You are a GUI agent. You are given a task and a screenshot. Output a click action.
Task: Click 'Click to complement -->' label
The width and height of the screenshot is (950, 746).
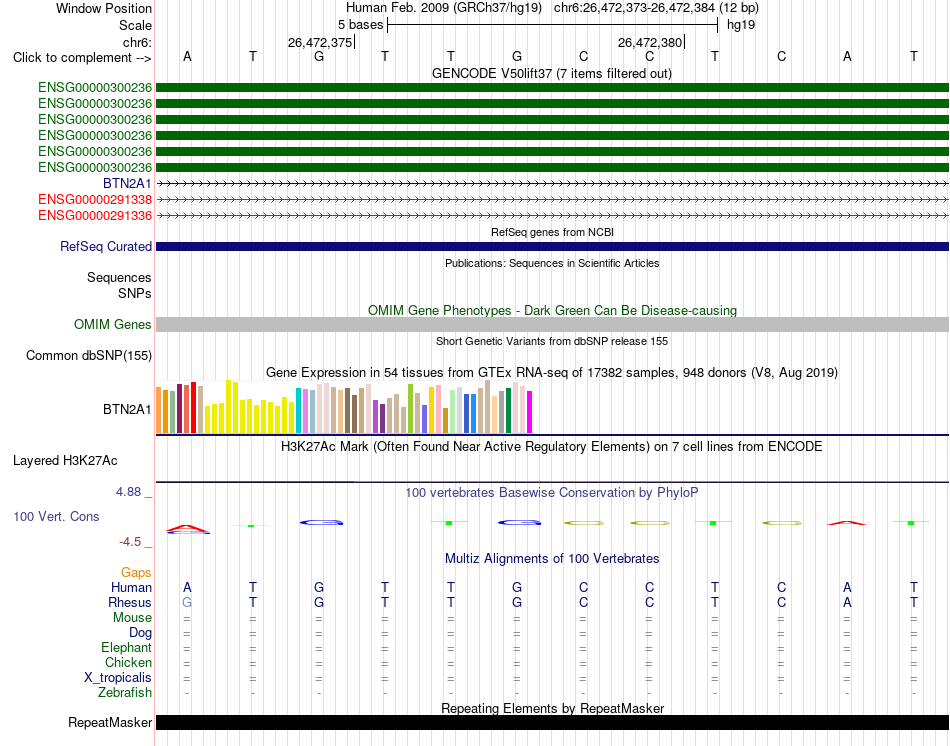(82, 58)
